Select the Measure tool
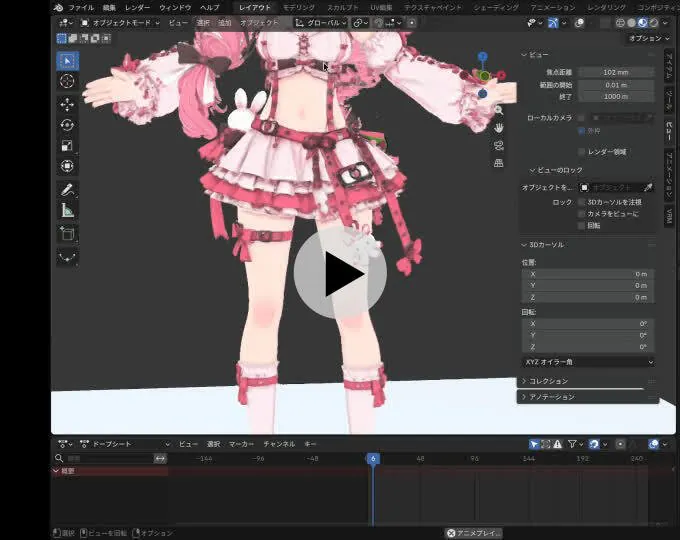This screenshot has width=680, height=540. pyautogui.click(x=67, y=210)
